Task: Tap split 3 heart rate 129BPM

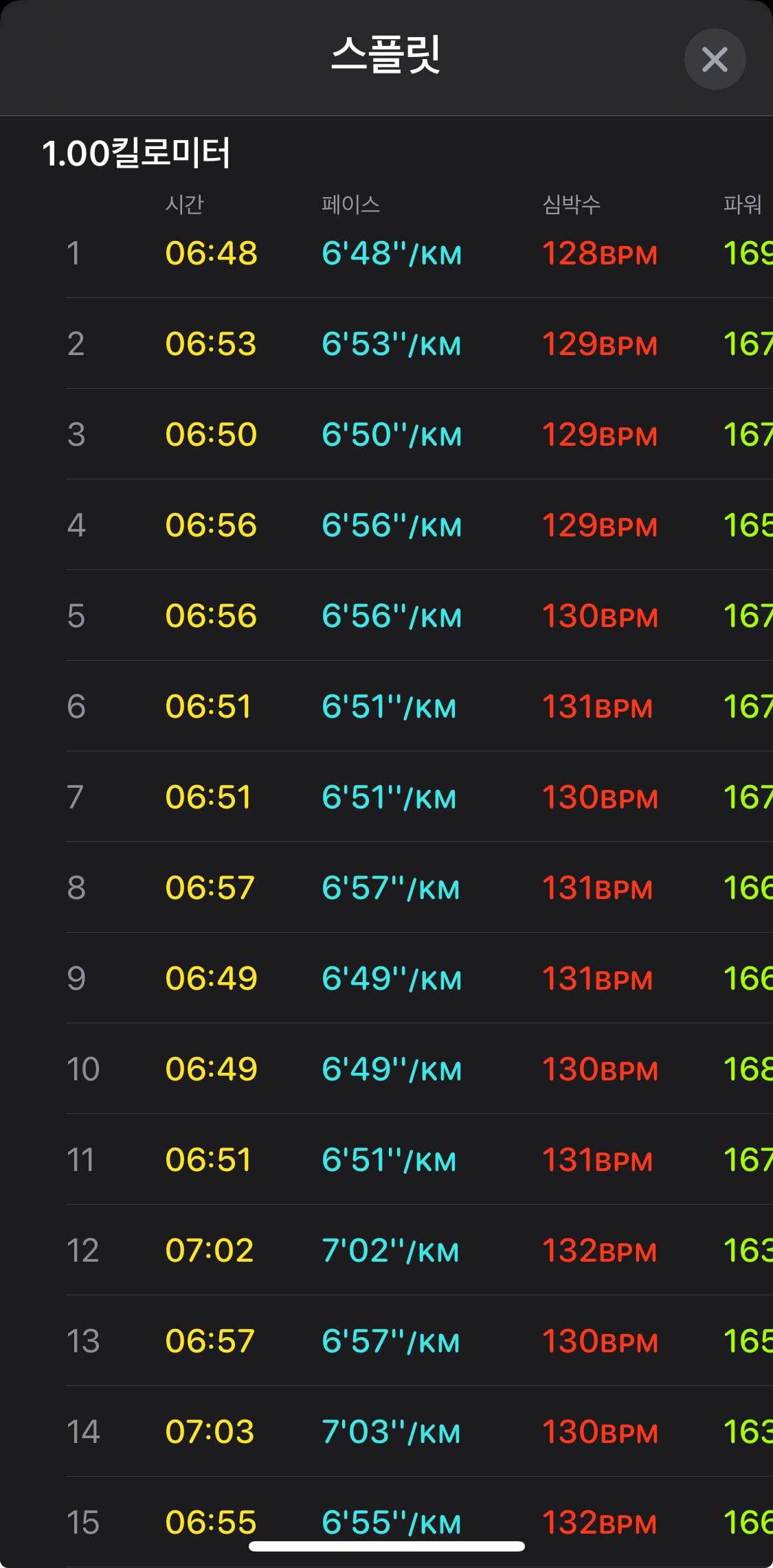Action: 600,435
